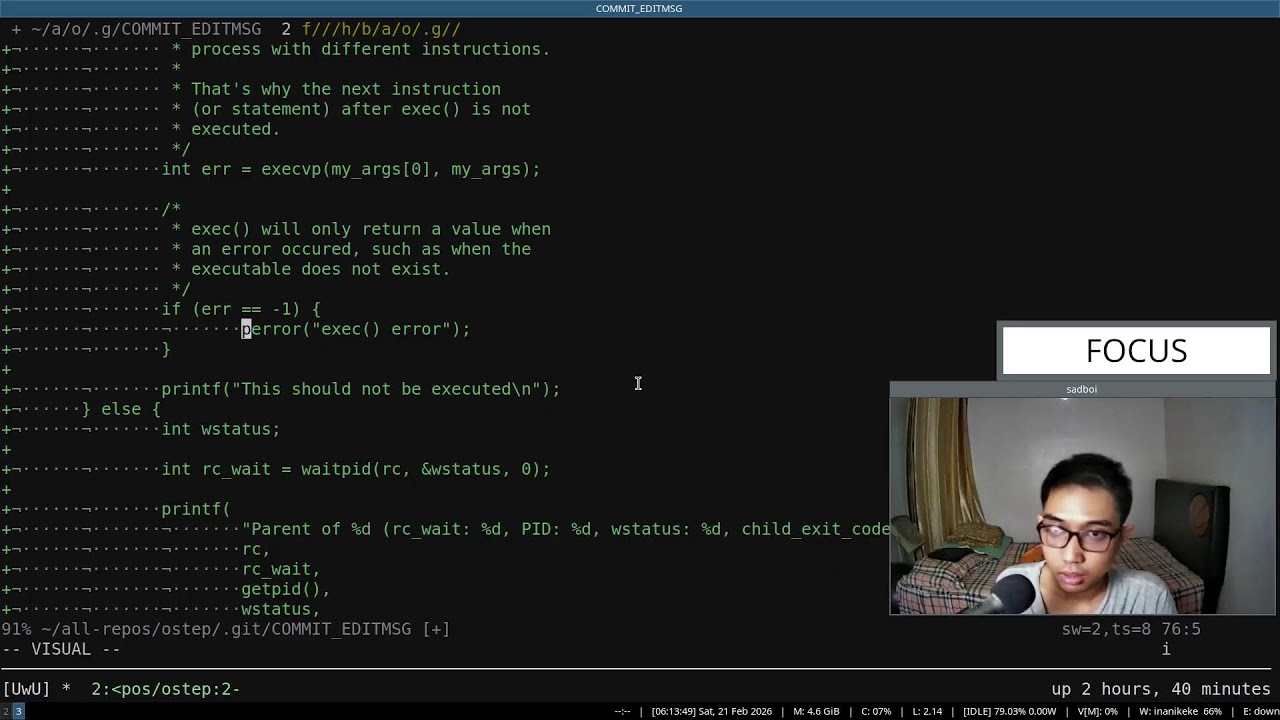Place cursor on 'perror("exec() error");' line

coord(355,329)
